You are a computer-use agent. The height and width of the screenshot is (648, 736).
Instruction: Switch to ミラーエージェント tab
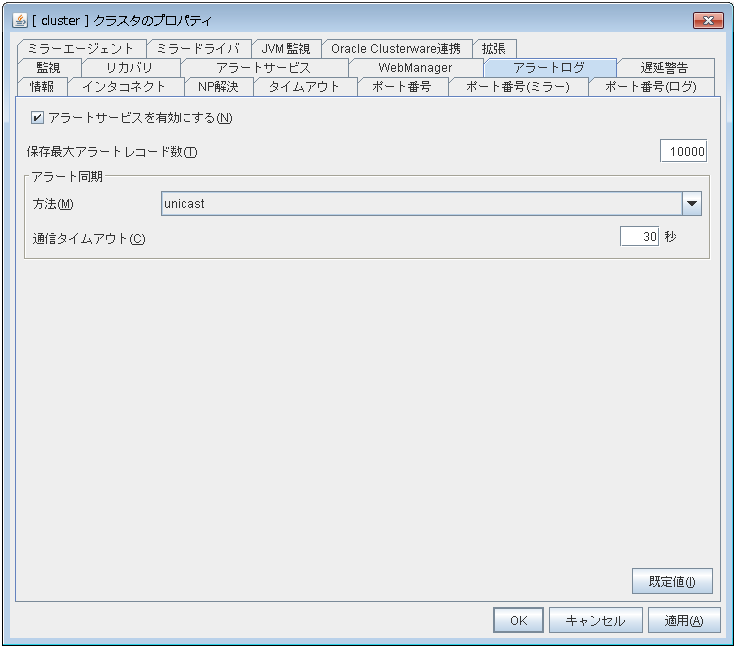pyautogui.click(x=81, y=49)
